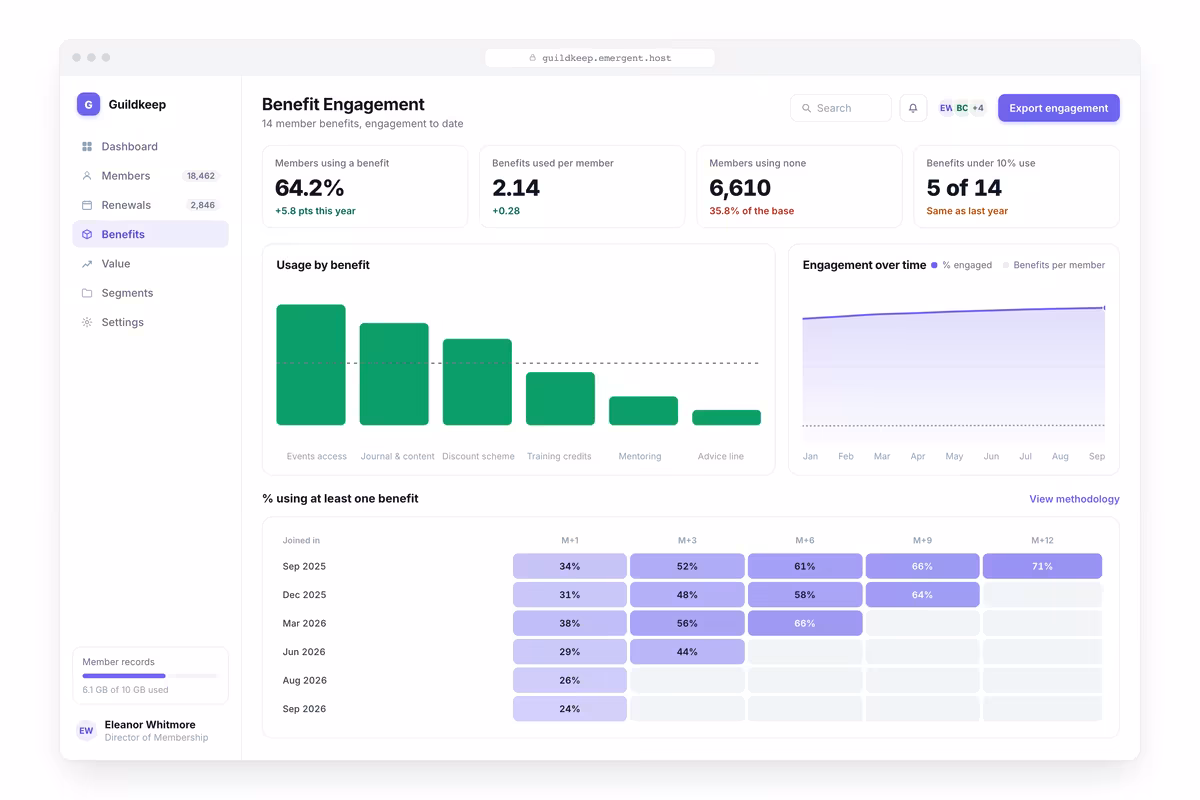Click the Segments folder icon
Screen dimensions: 1200x800
(87, 293)
